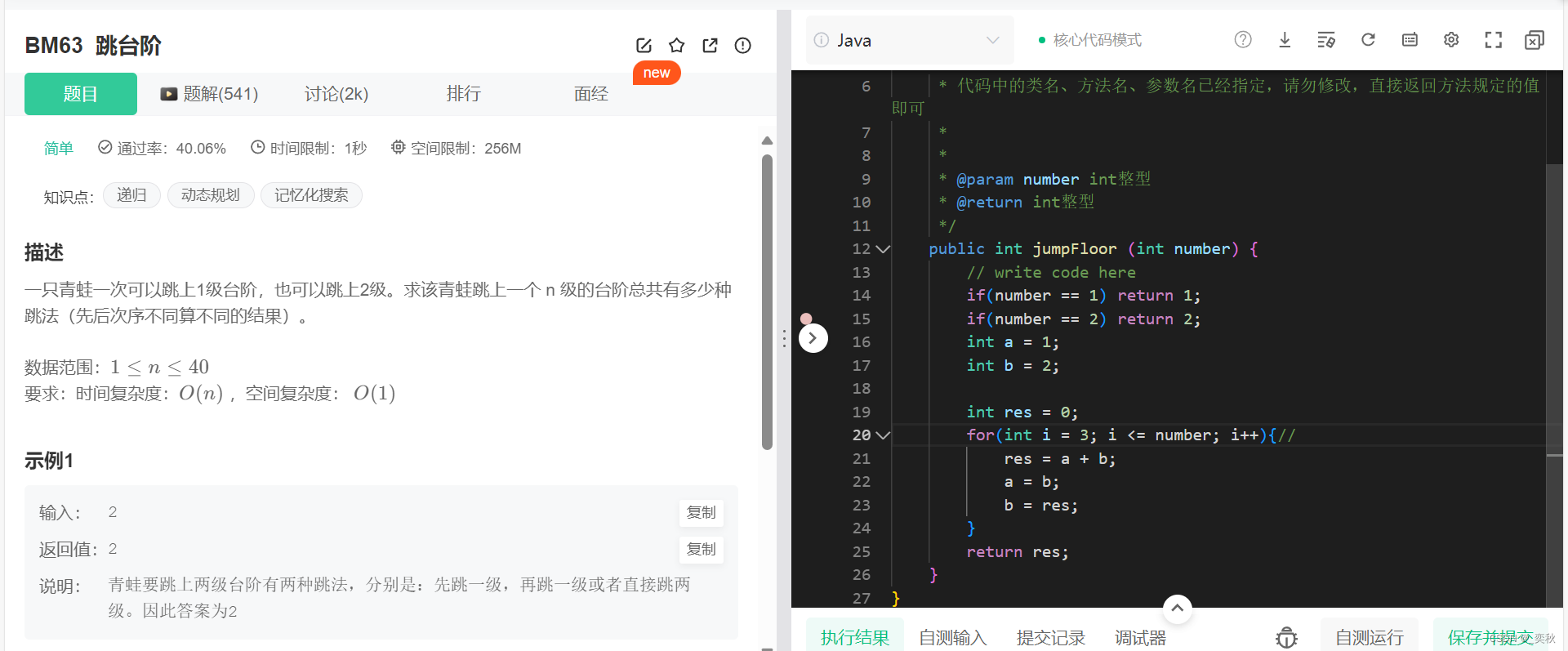Click the 递归 knowledge tag
Image resolution: width=1568 pixels, height=651 pixels.
pyautogui.click(x=131, y=195)
